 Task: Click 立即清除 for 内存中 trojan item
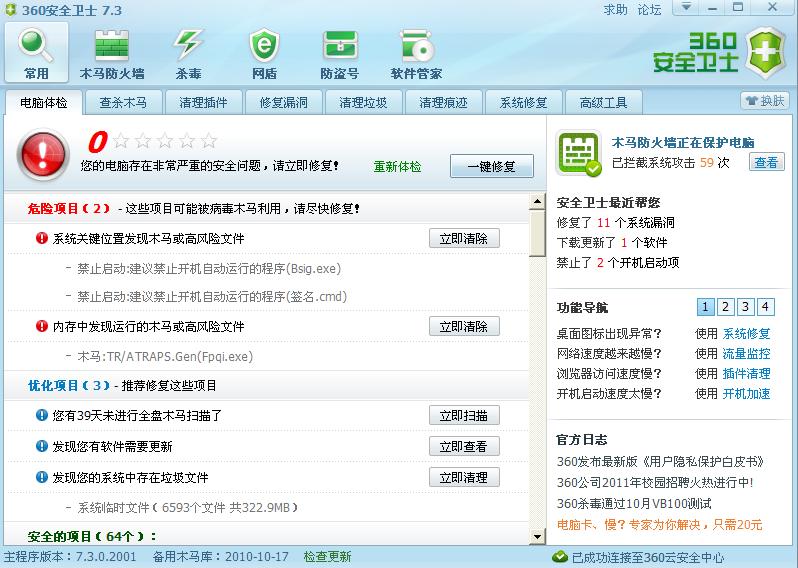[x=464, y=326]
